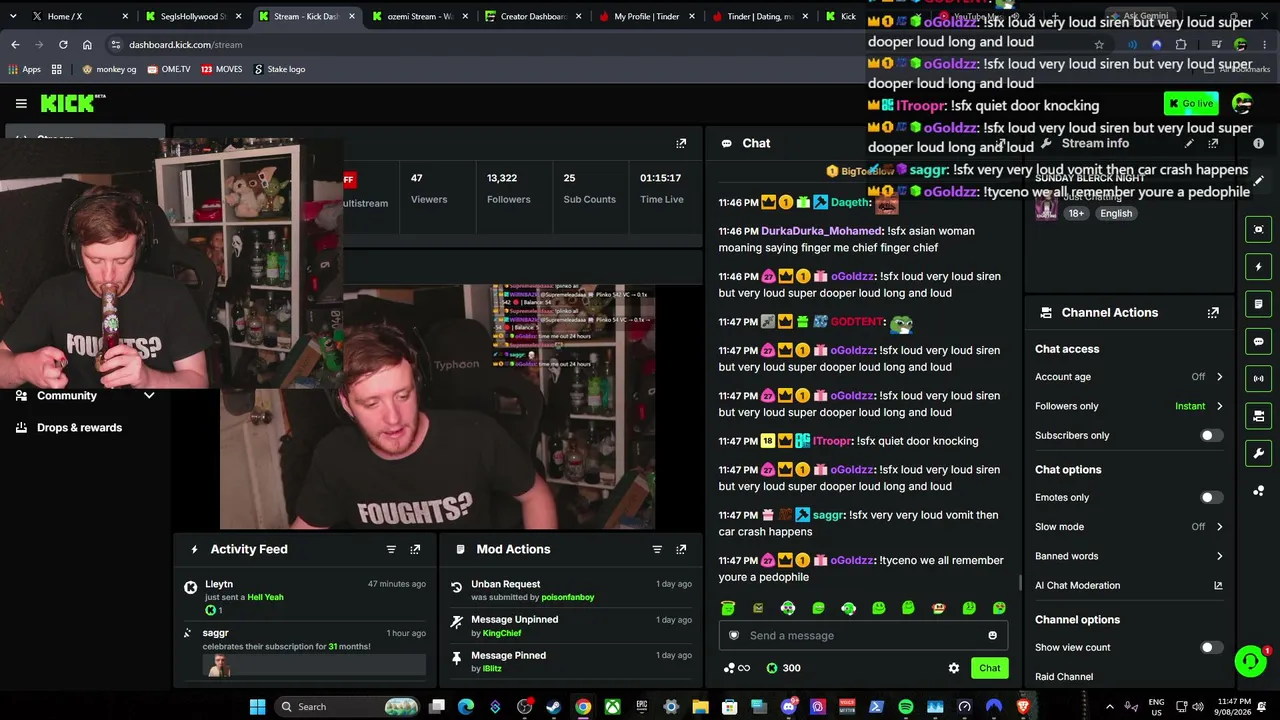Click the 300 Kick points balance
This screenshot has width=1280, height=720.
coord(783,668)
